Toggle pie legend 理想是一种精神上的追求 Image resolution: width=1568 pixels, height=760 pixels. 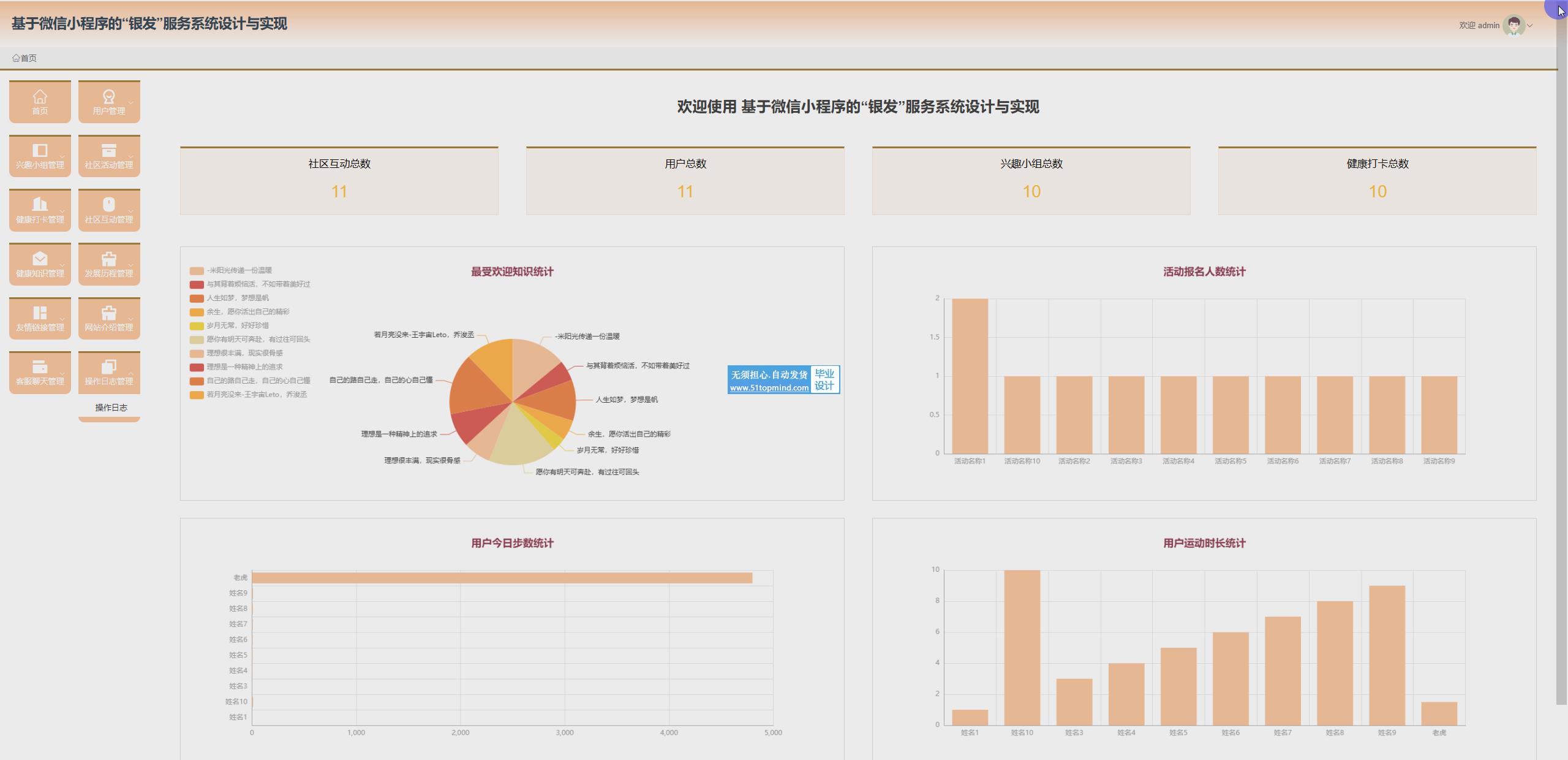tap(244, 367)
